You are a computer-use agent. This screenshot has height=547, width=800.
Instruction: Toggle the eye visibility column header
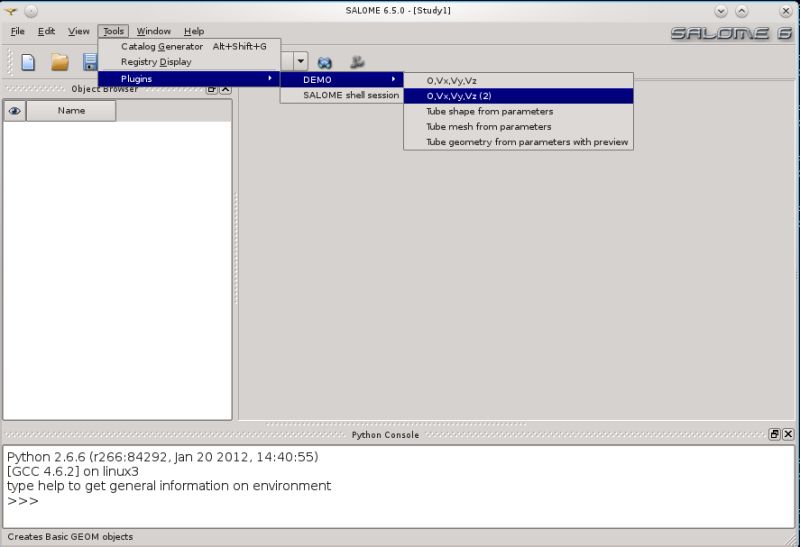click(x=15, y=111)
